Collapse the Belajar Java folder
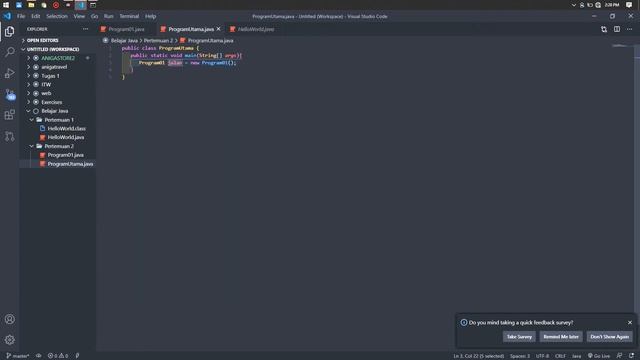This screenshot has height=360, width=640. [54, 111]
